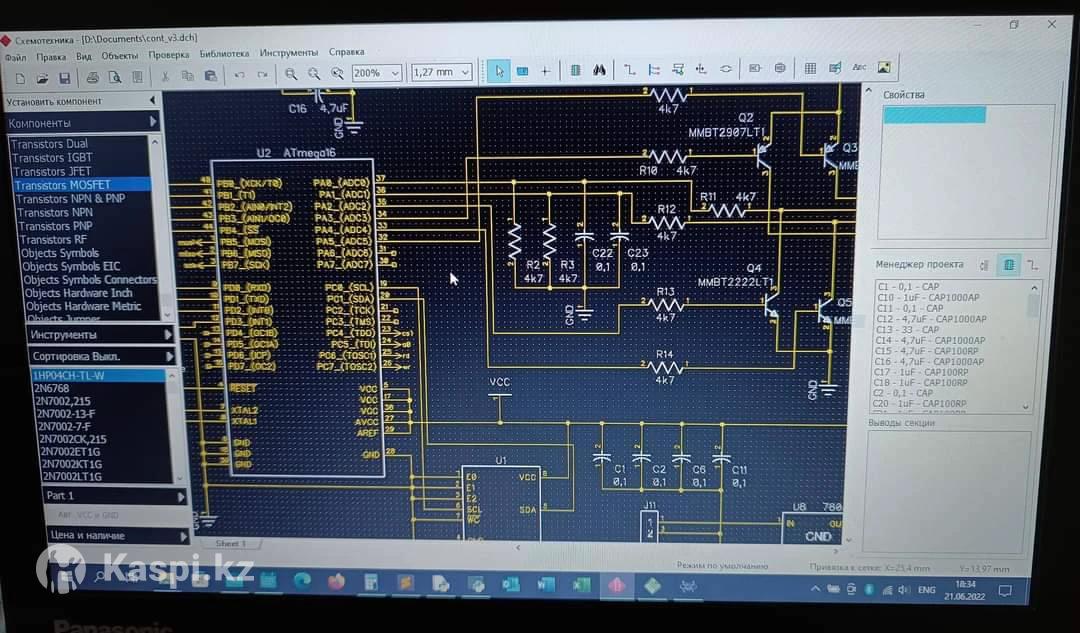Undo the last action

239,74
